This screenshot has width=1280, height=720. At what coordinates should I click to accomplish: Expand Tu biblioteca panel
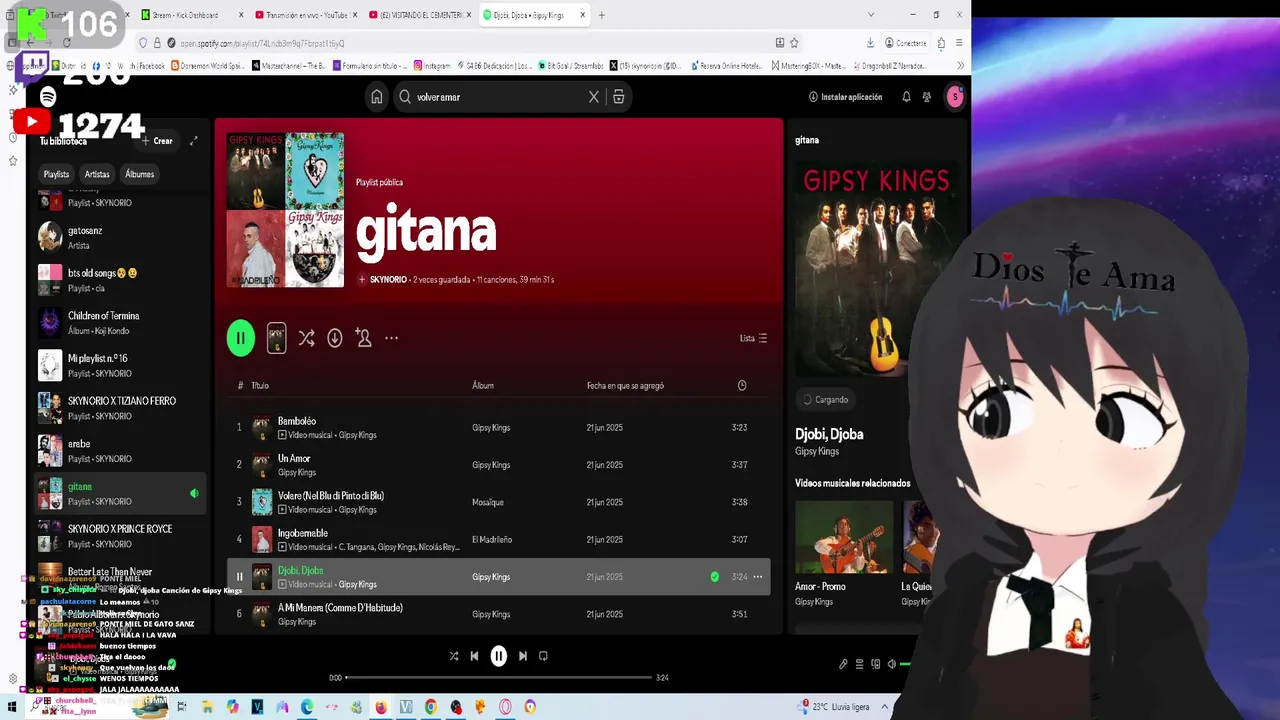[x=194, y=141]
